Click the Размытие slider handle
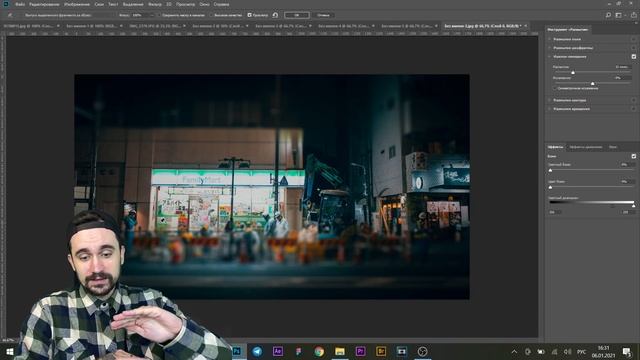The width and height of the screenshot is (640, 360). coord(573,73)
